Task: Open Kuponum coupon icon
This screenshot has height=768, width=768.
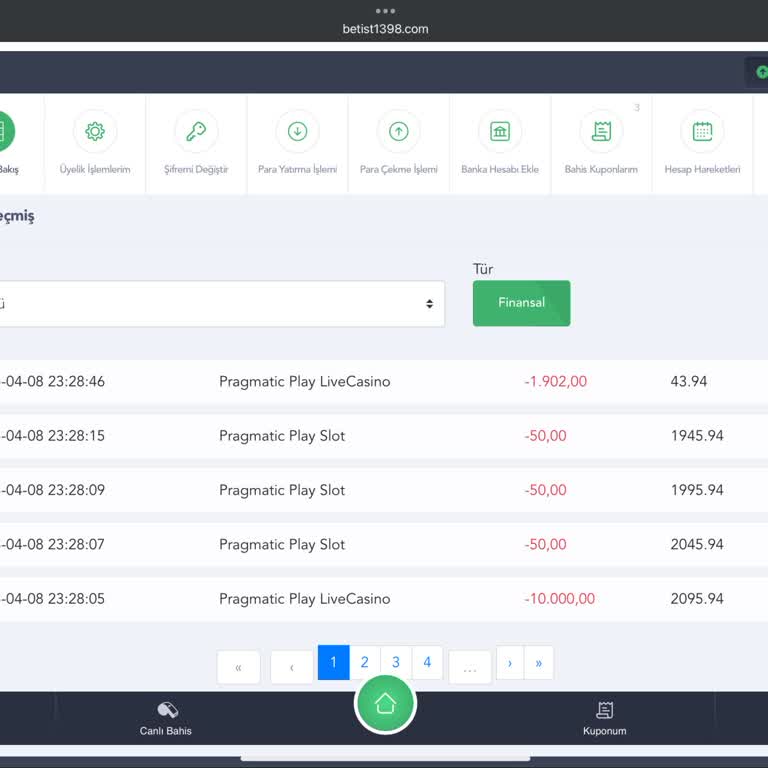Action: (605, 710)
